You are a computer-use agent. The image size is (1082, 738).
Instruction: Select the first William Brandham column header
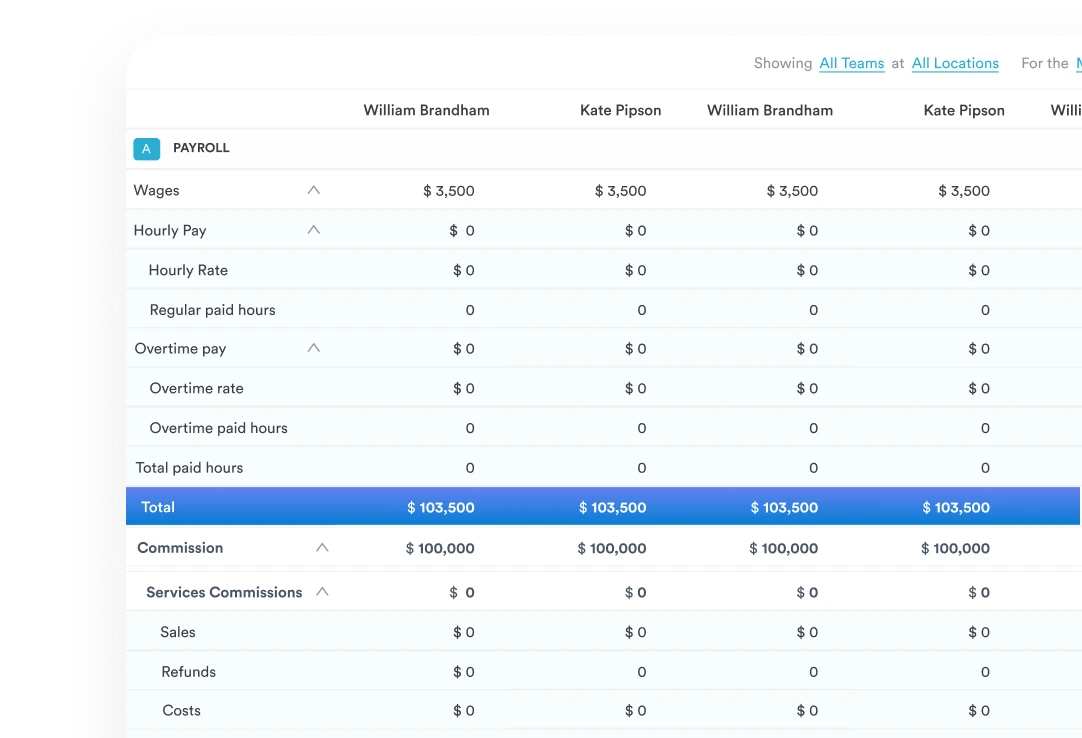click(x=426, y=110)
